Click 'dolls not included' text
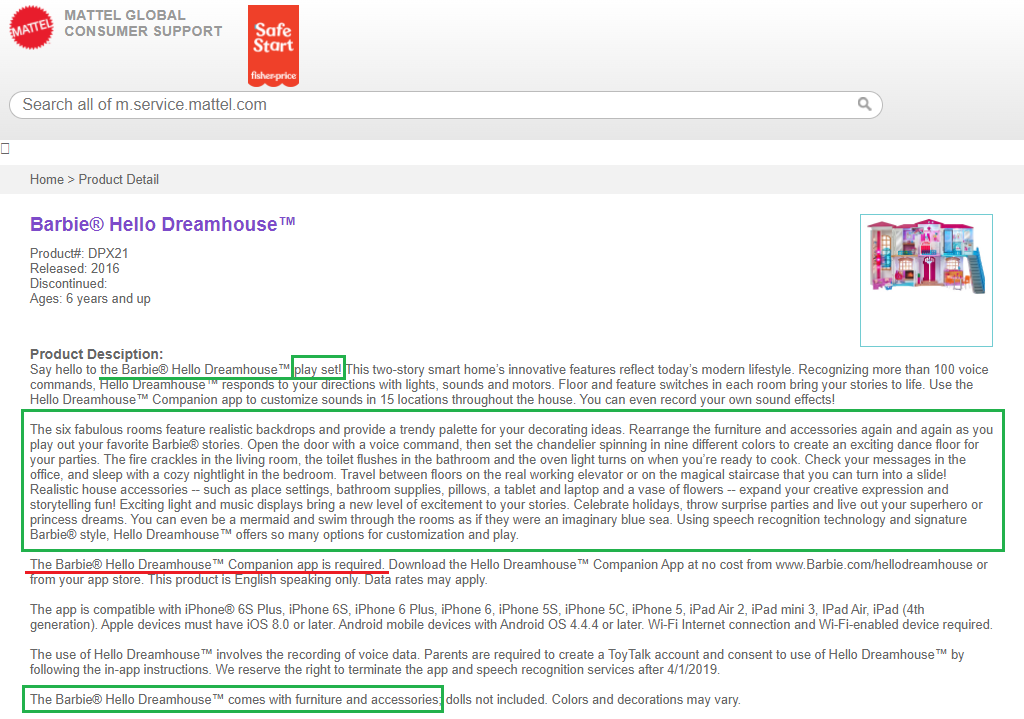This screenshot has width=1024, height=719. click(x=496, y=699)
